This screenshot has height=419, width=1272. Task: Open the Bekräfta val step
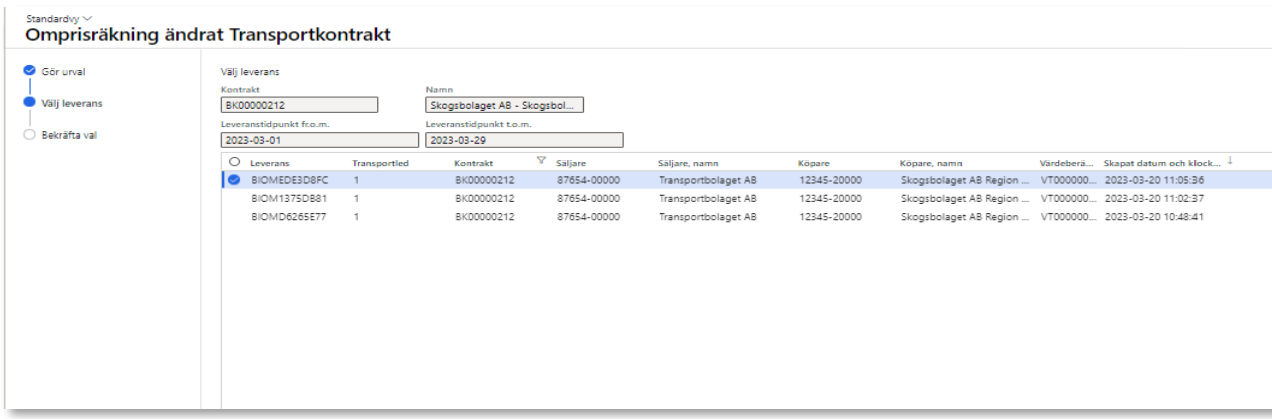click(69, 135)
